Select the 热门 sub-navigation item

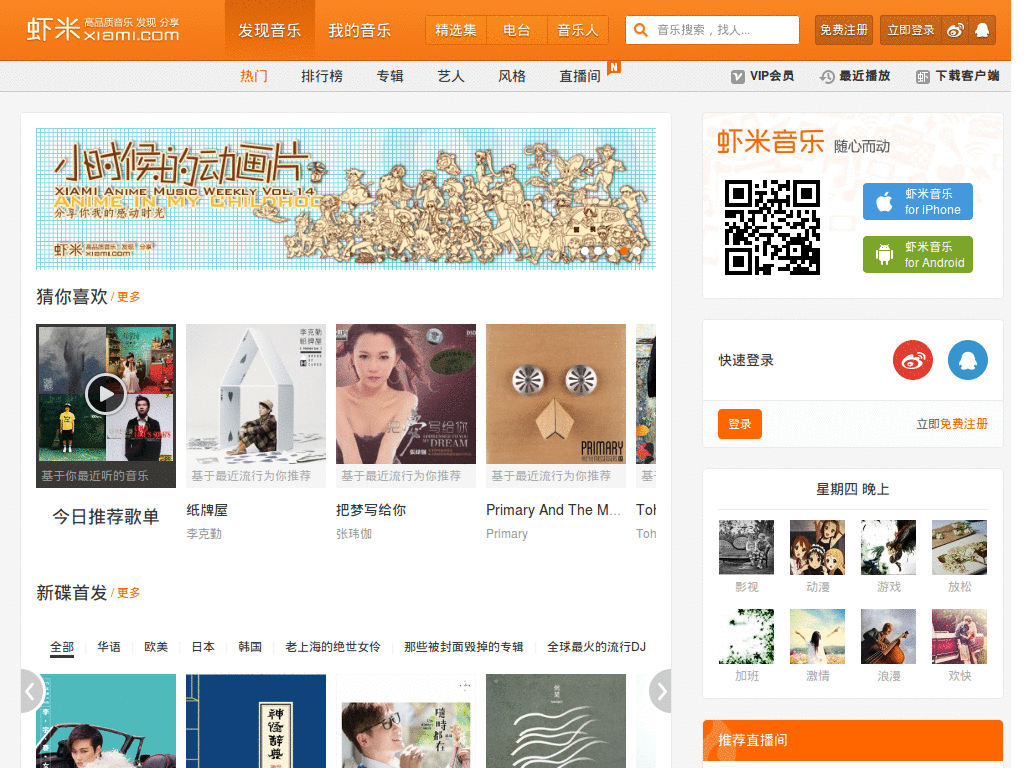tap(253, 76)
